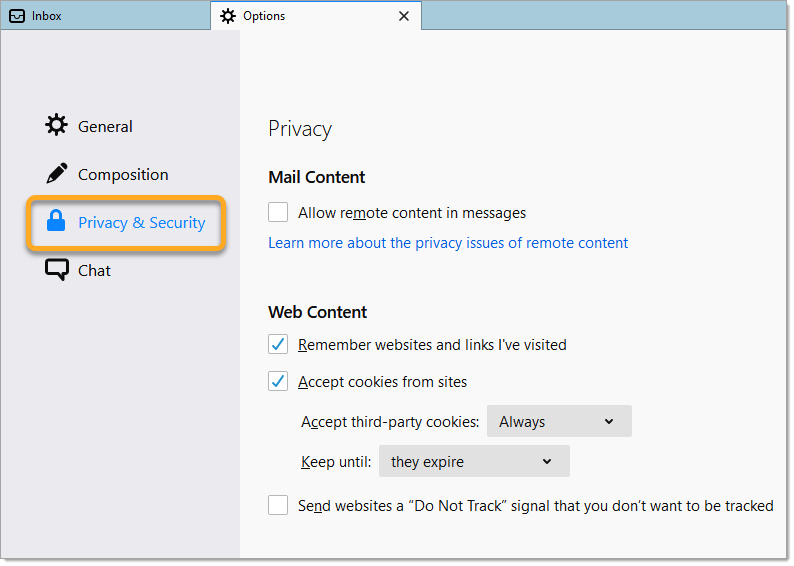794x566 pixels.
Task: Enable the Do Not Track signal checkbox
Action: click(x=278, y=506)
